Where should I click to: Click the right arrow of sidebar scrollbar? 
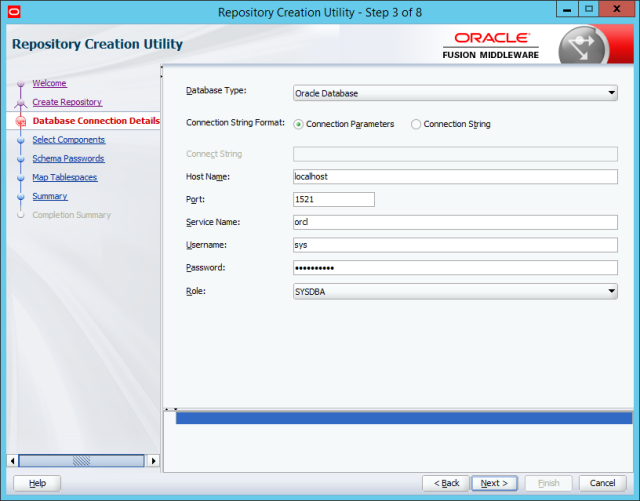pos(153,461)
